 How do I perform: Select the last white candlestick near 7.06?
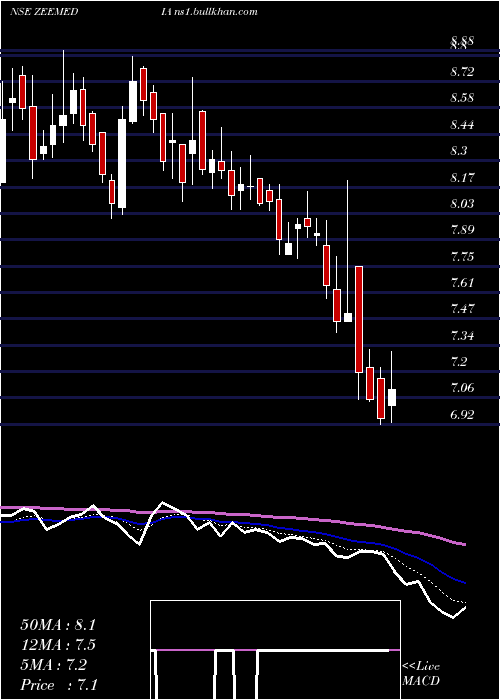click(392, 397)
